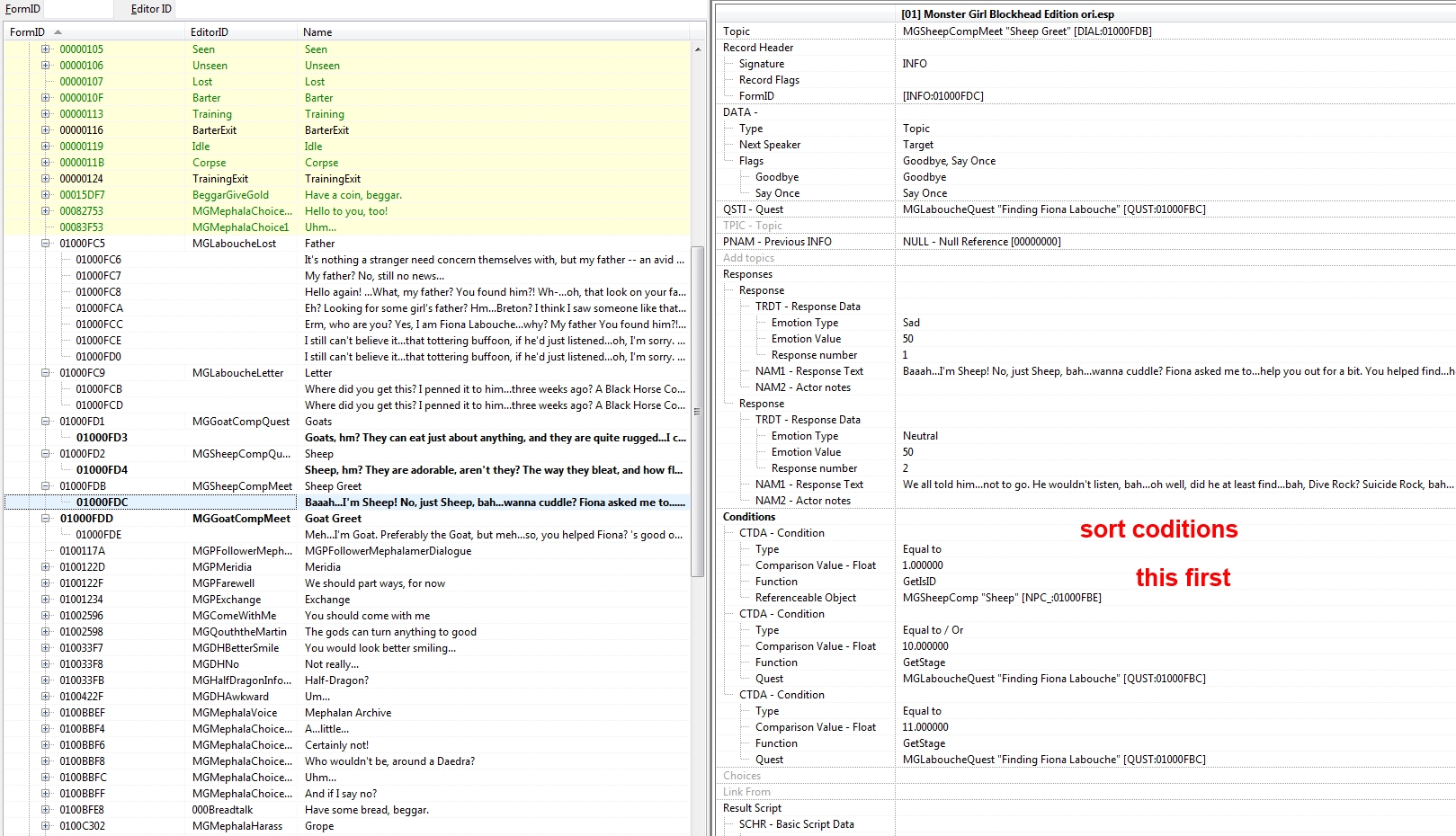This screenshot has width=1456, height=836.
Task: Collapse the 01000FDD MGGoatCompMeet topic
Action: tap(45, 519)
